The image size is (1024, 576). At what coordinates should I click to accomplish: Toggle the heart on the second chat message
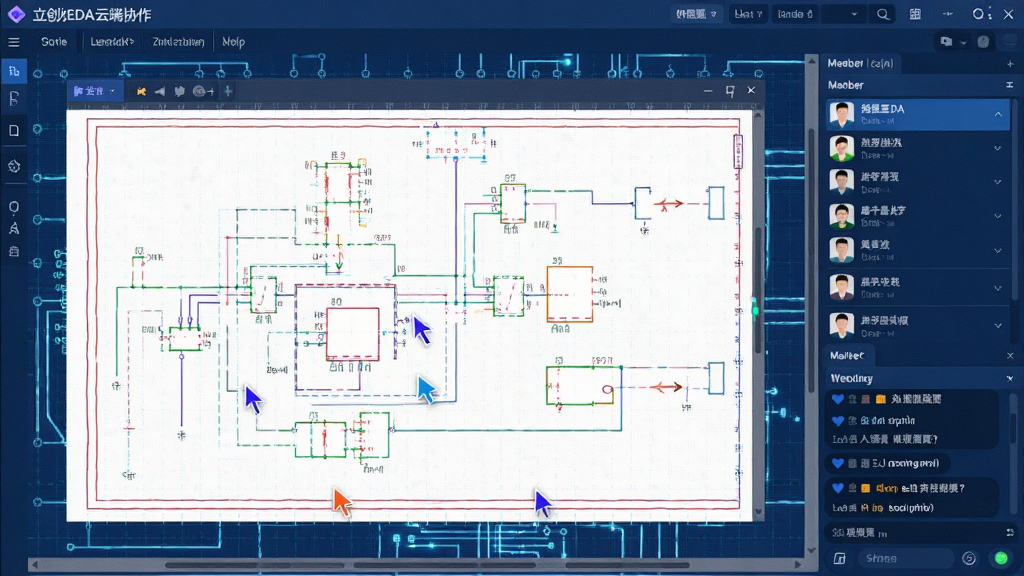pyautogui.click(x=838, y=421)
